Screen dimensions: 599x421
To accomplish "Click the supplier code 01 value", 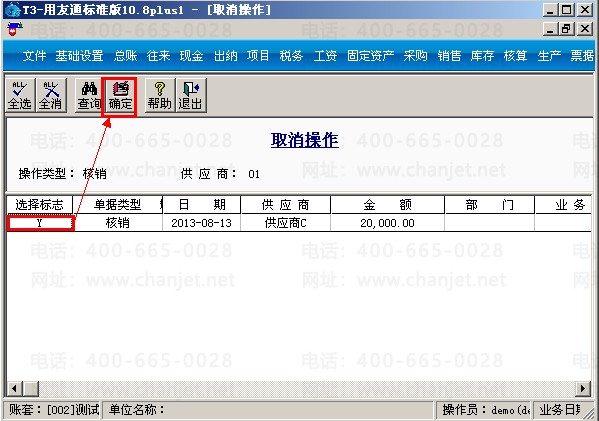I will tap(254, 174).
